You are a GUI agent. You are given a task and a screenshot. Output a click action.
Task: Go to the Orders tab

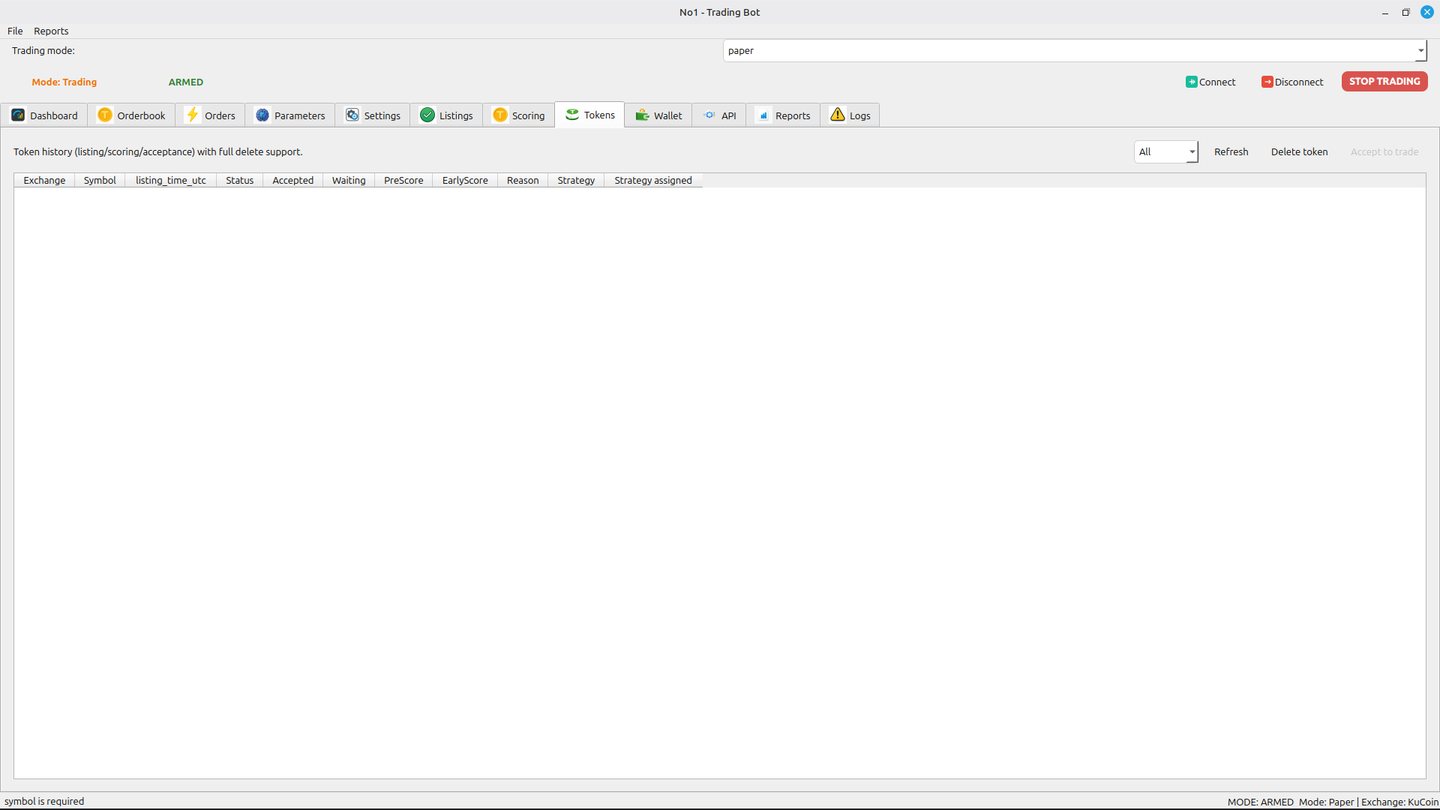[x=210, y=115]
